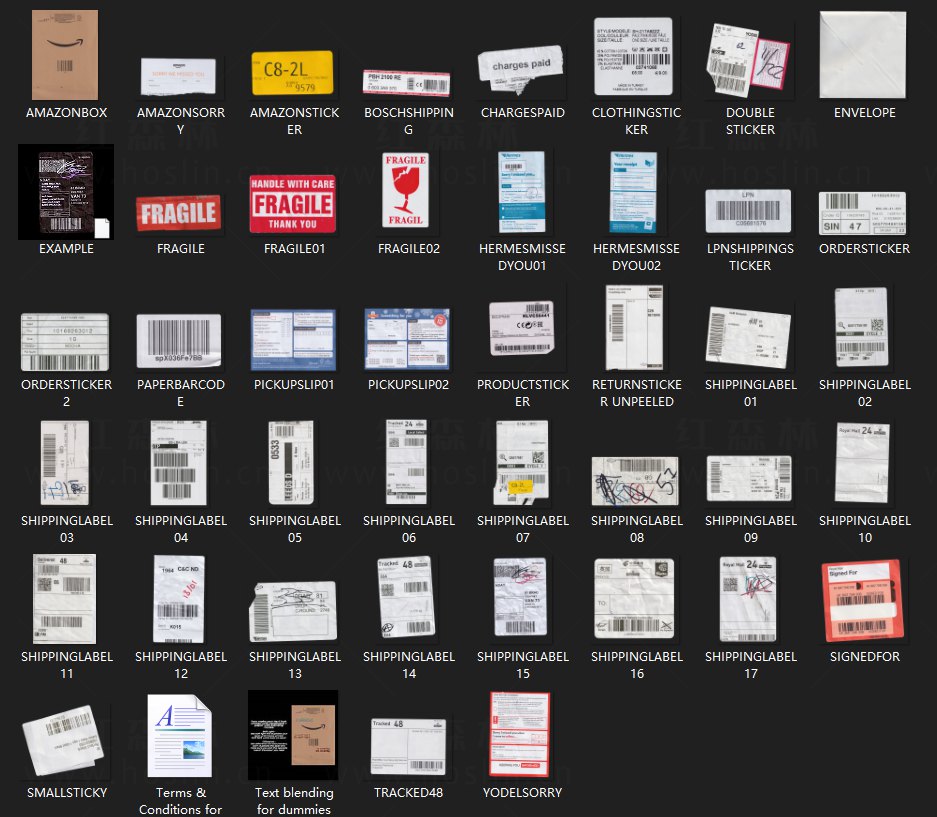Choose the CHARGESPAID torn label thumbnail
The image size is (937, 817).
tap(520, 70)
